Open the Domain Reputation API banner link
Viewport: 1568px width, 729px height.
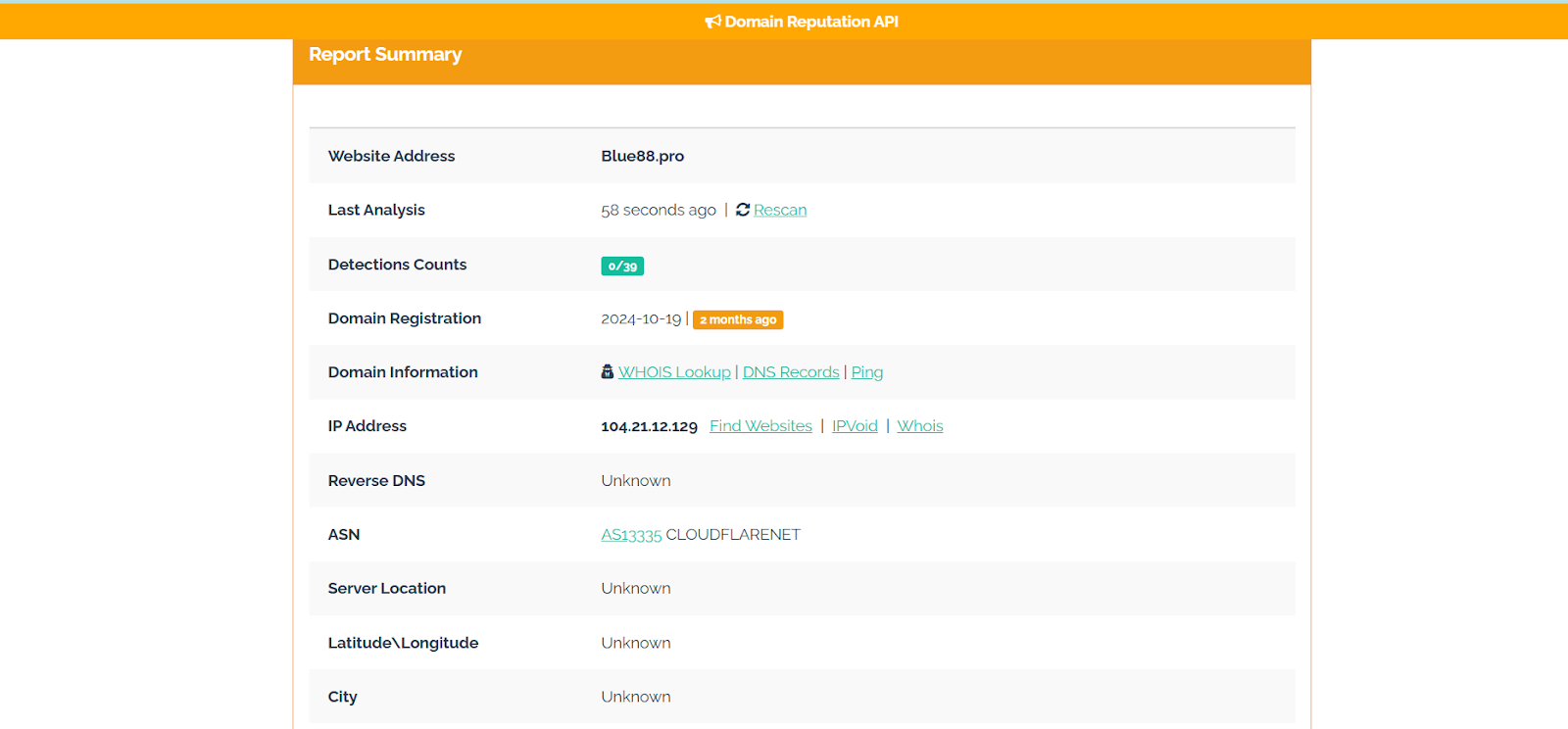802,22
